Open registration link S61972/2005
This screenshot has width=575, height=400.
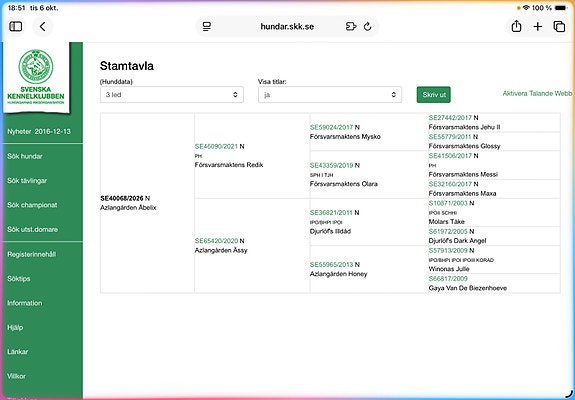[x=448, y=231]
